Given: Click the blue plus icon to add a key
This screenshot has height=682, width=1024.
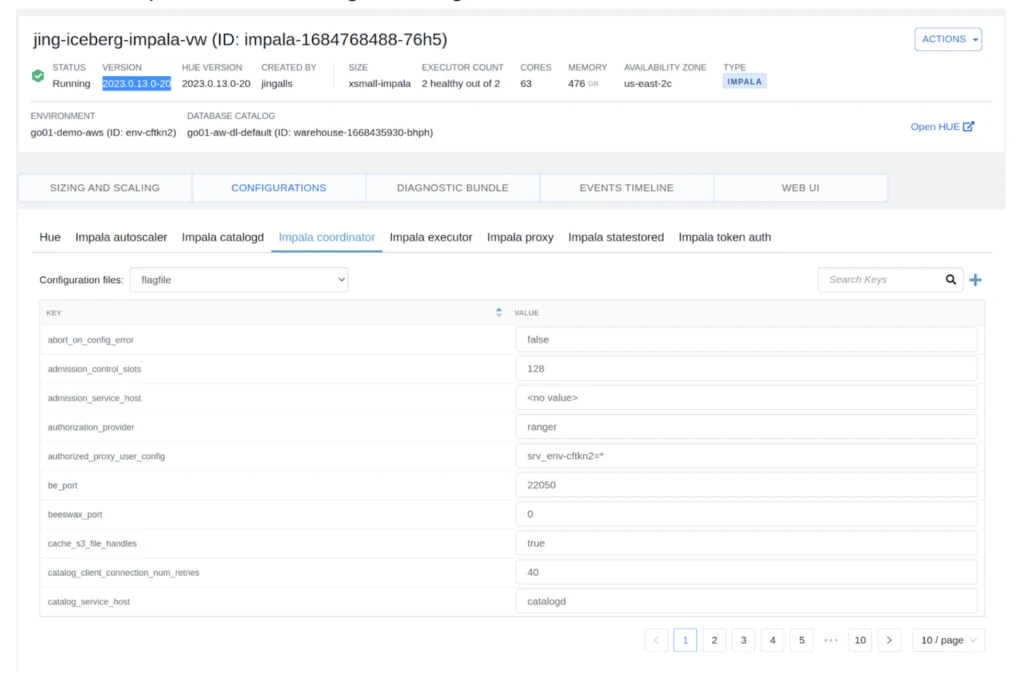Looking at the screenshot, I should coord(975,280).
